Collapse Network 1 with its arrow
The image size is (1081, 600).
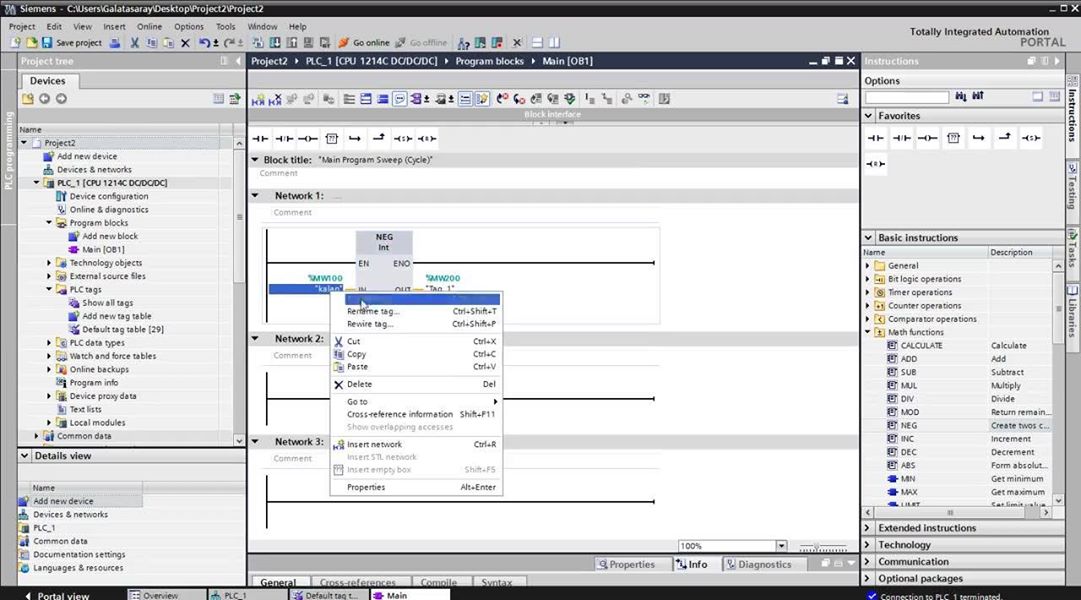point(255,196)
